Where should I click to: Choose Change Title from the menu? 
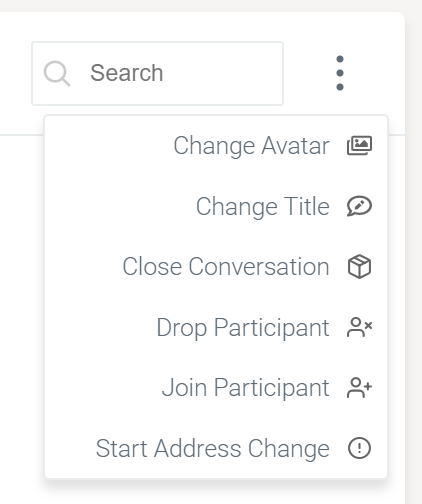pos(216,206)
